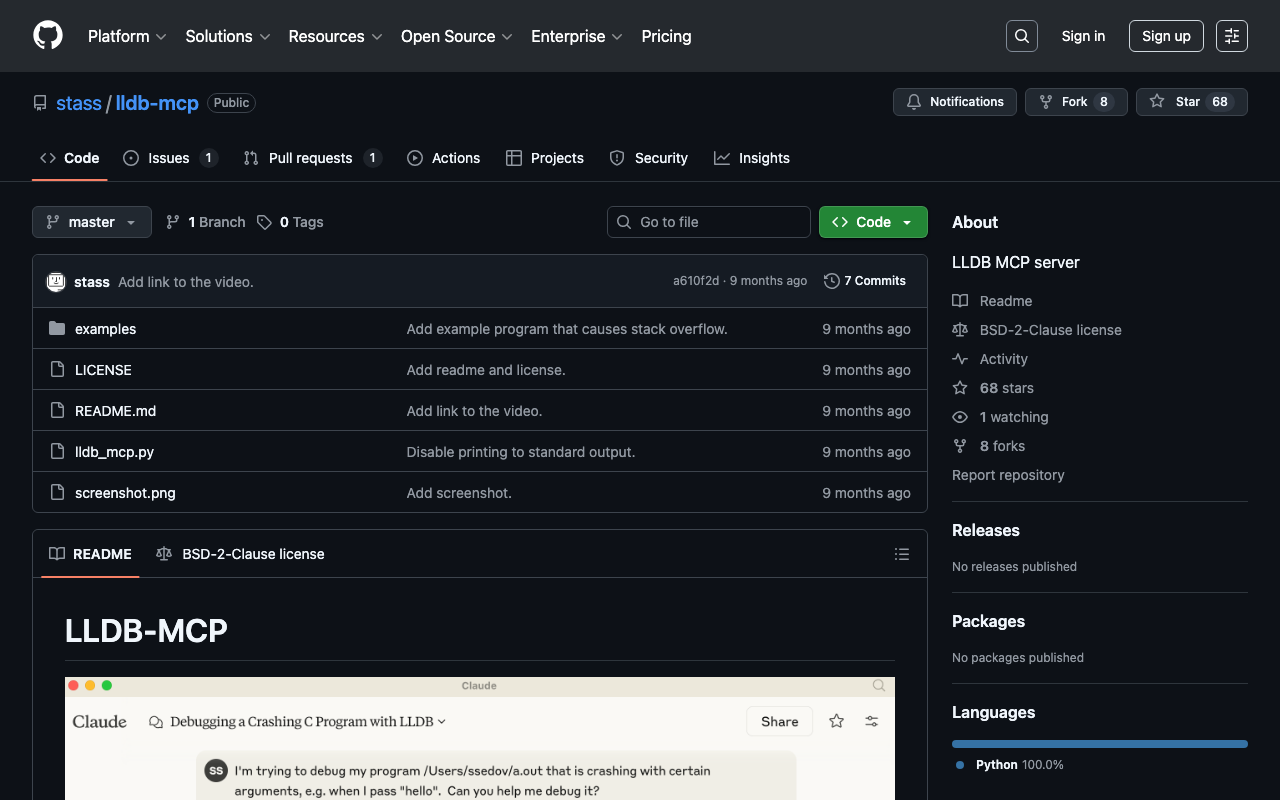Click the Sign up button
Viewport: 1280px width, 800px height.
[x=1165, y=36]
